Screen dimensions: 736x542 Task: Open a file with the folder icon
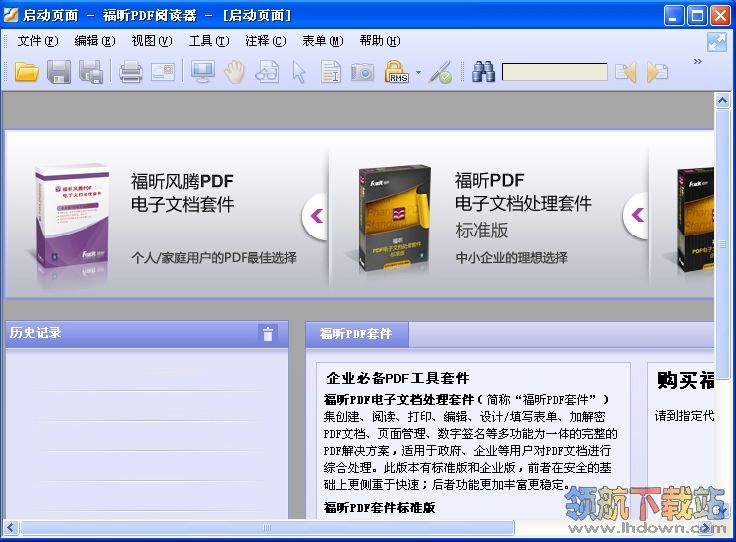coord(26,72)
